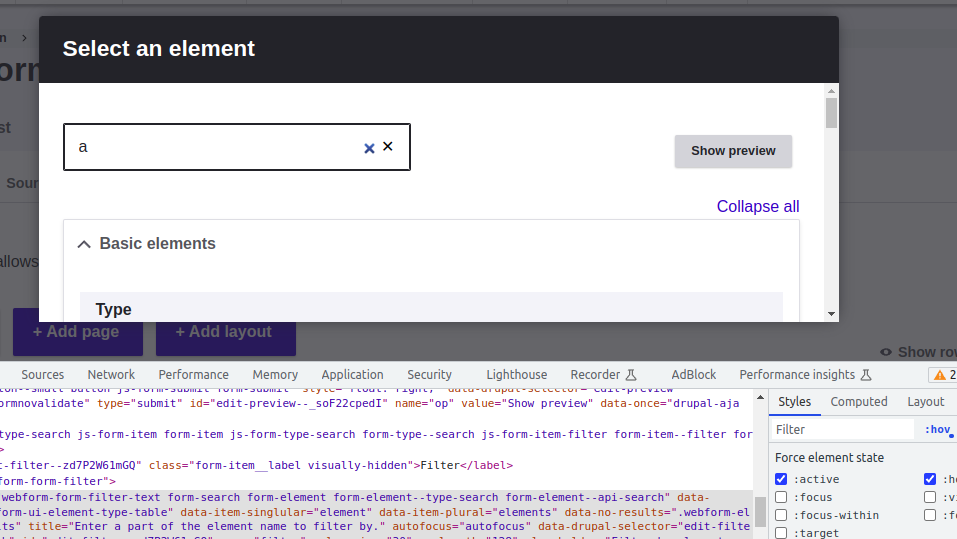Click the warning triangle issues badge
The height and width of the screenshot is (539, 957).
(x=940, y=375)
